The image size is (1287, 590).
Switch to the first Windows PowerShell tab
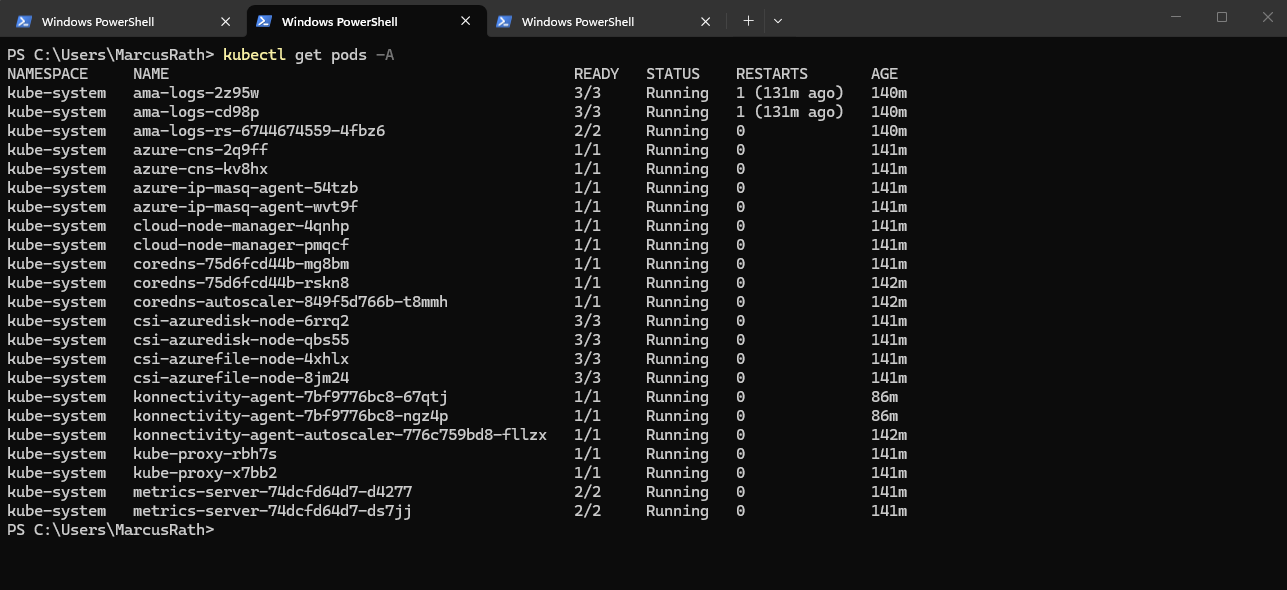pyautogui.click(x=98, y=21)
